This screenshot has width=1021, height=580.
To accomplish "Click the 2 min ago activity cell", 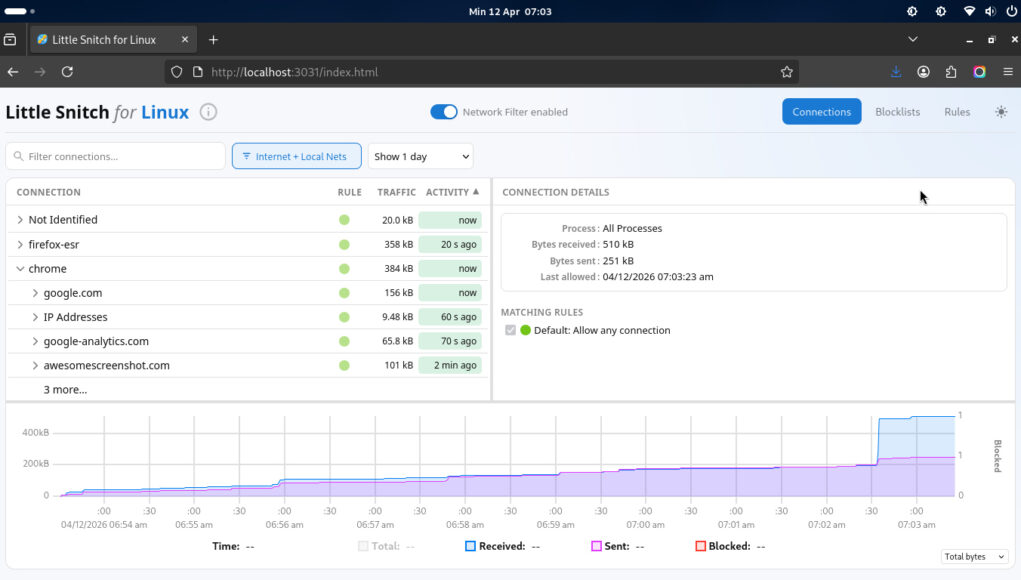I will click(x=450, y=366).
